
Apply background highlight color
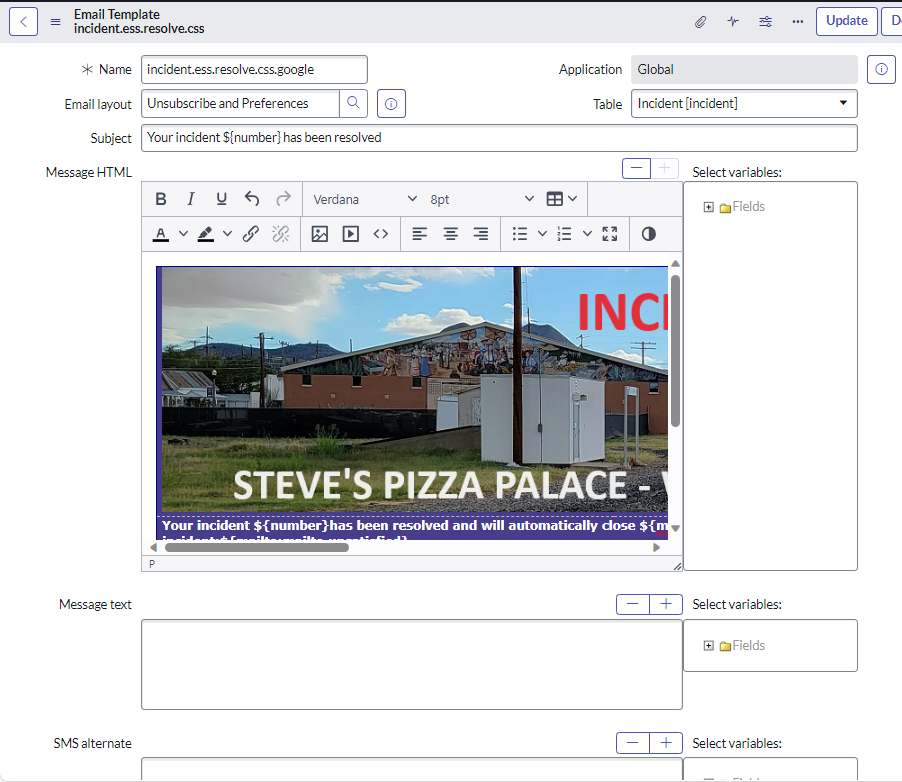click(x=205, y=234)
